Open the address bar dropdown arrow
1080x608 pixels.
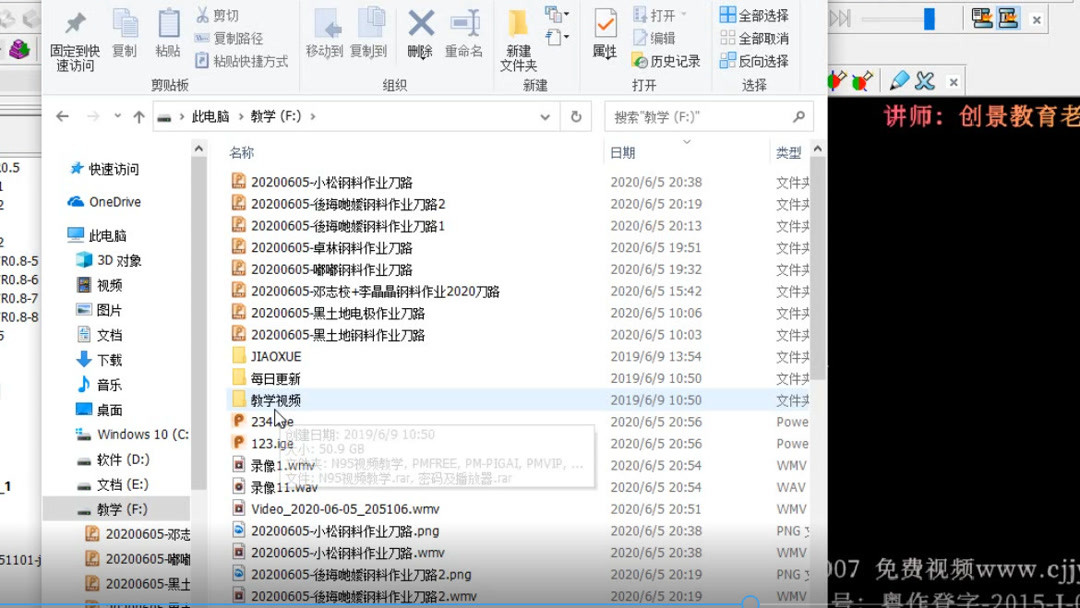tap(545, 116)
